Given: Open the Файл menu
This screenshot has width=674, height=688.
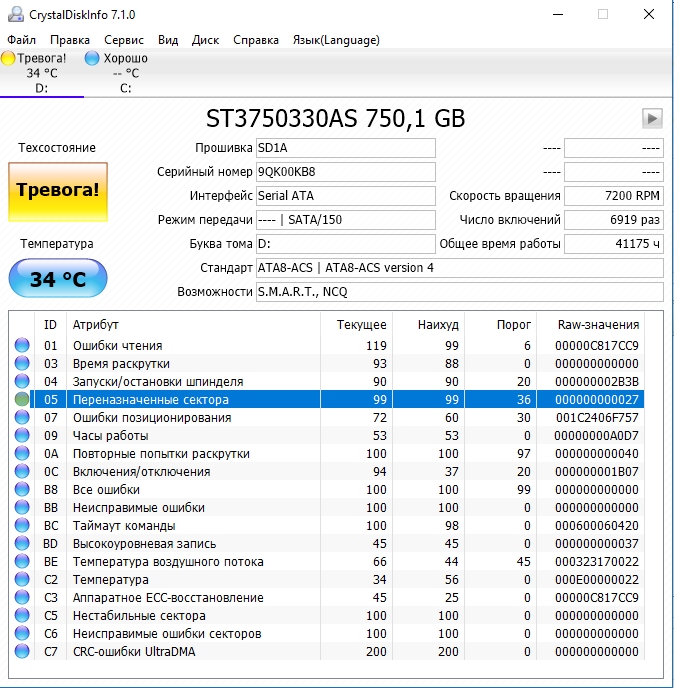Looking at the screenshot, I should [x=21, y=40].
